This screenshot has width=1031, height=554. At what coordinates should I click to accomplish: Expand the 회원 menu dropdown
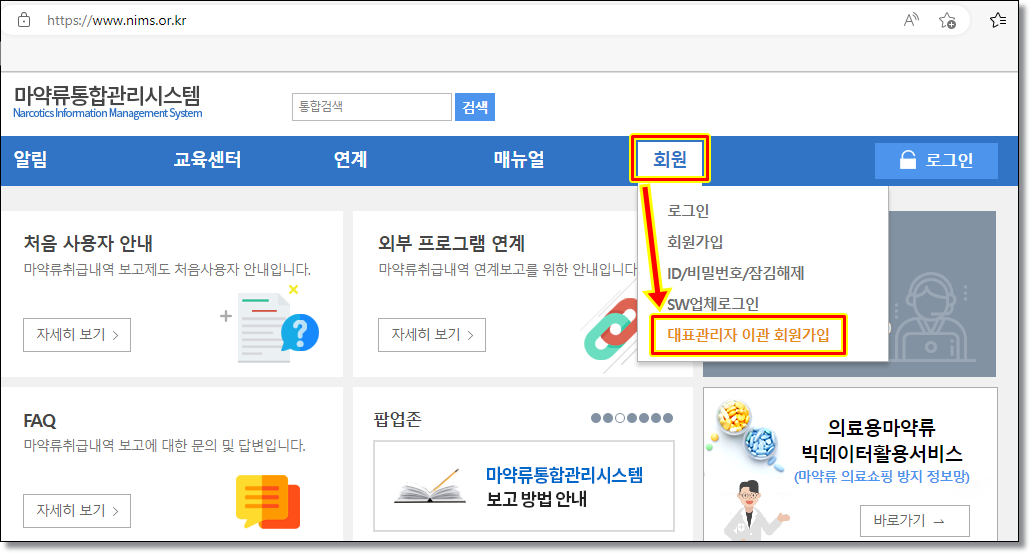pos(670,160)
